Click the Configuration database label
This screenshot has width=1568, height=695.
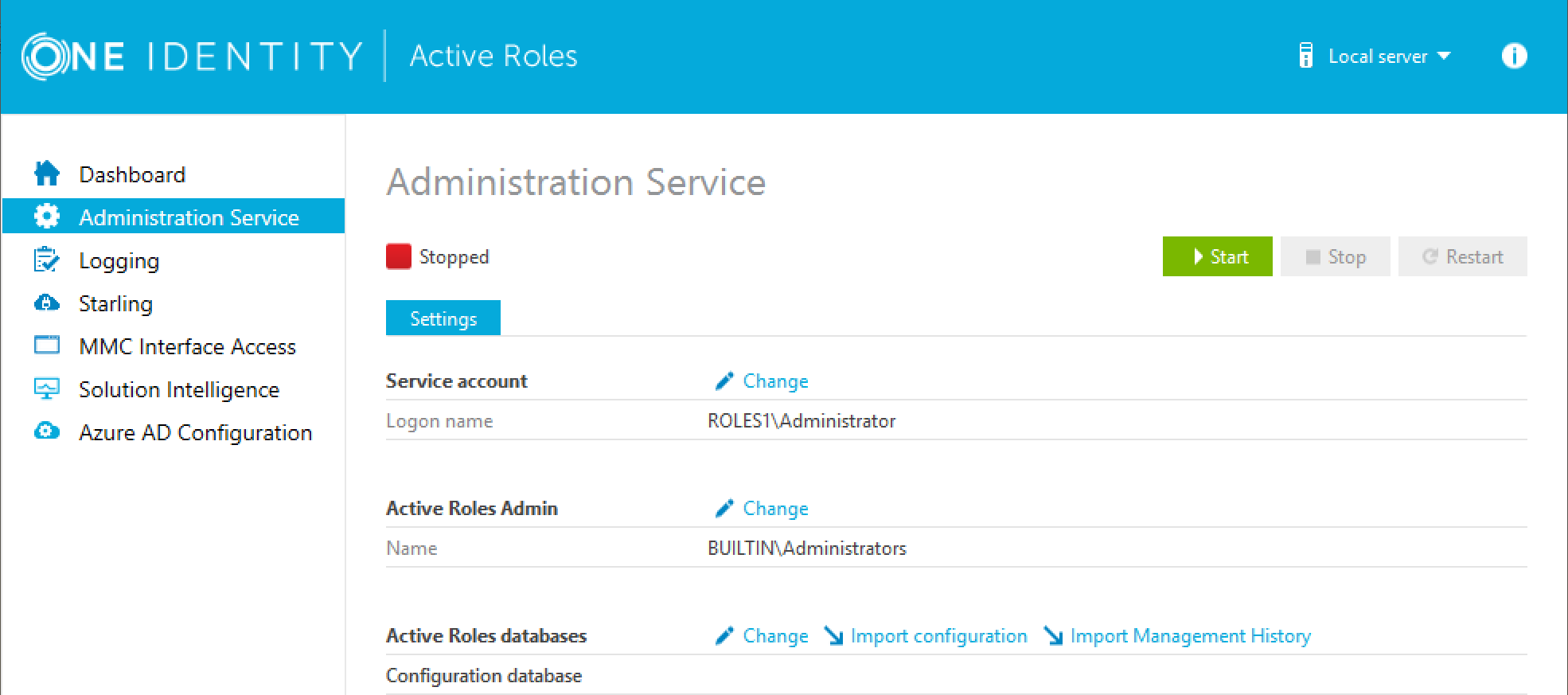click(x=484, y=676)
